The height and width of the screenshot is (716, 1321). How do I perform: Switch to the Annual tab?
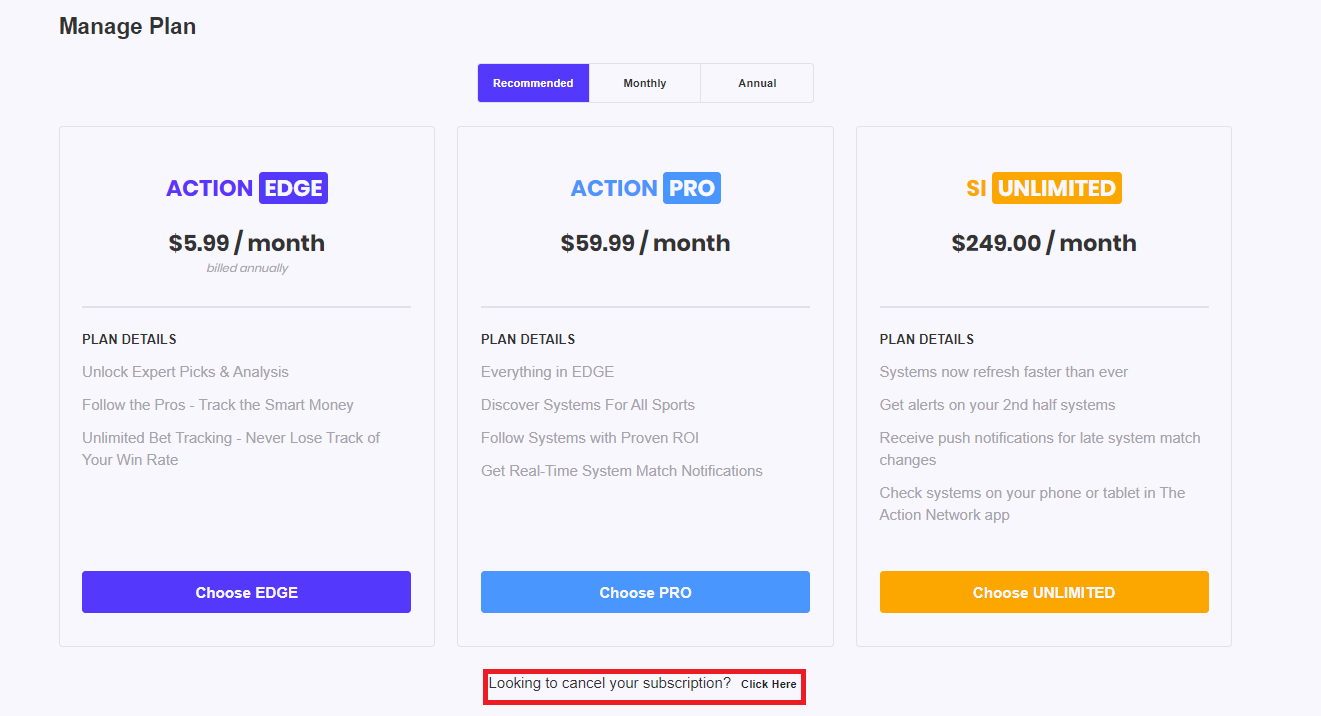(757, 83)
